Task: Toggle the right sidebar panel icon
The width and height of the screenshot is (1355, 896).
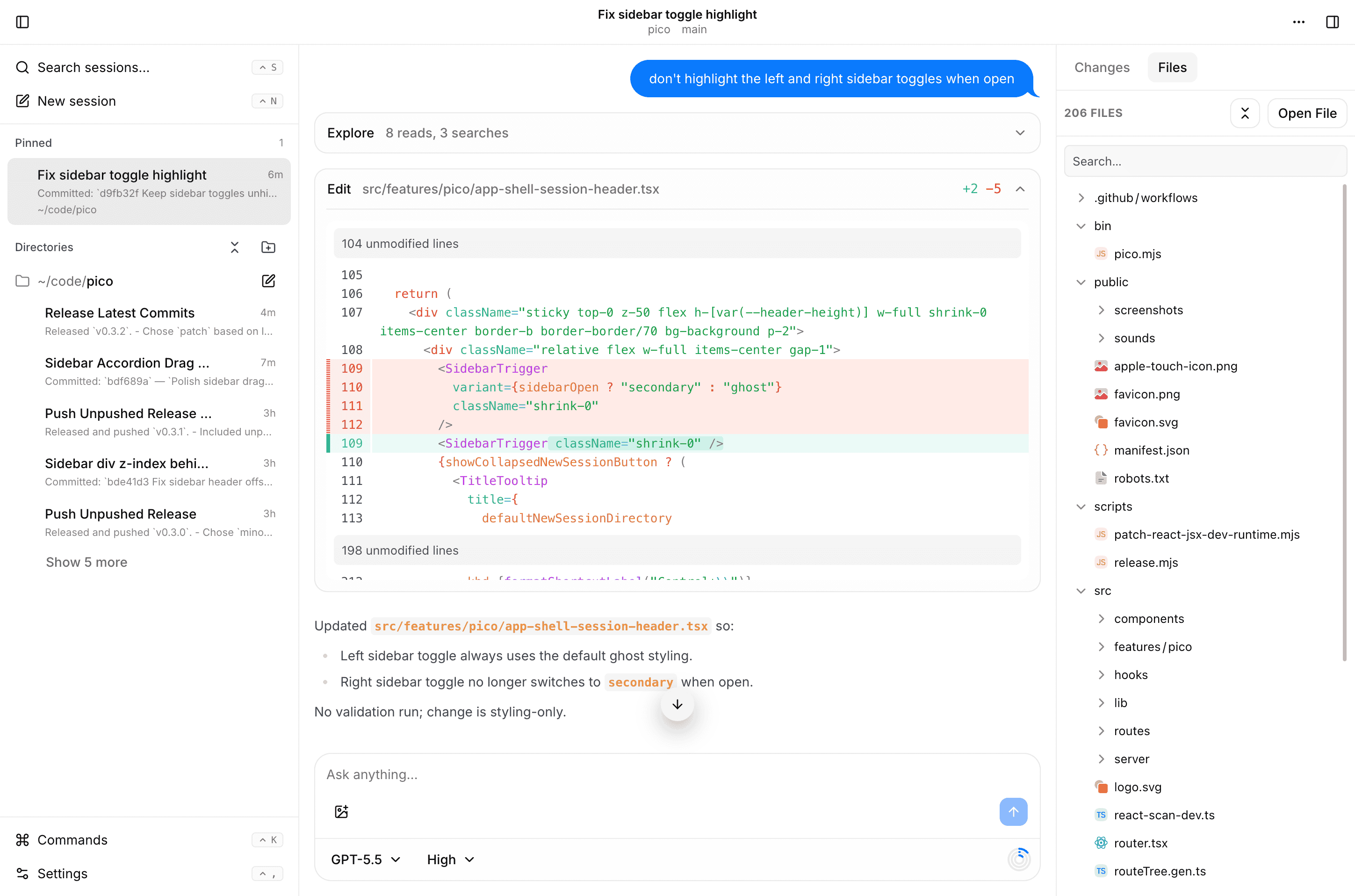Action: [1332, 22]
